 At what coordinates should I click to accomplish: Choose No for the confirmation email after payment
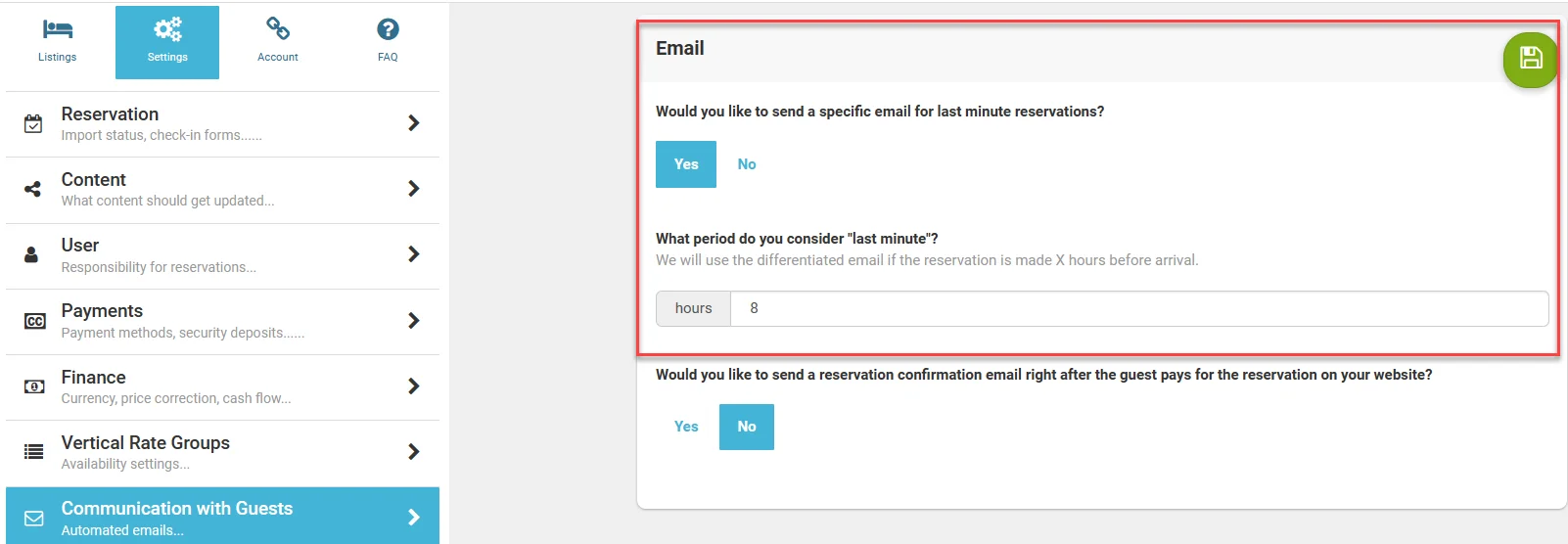(747, 427)
